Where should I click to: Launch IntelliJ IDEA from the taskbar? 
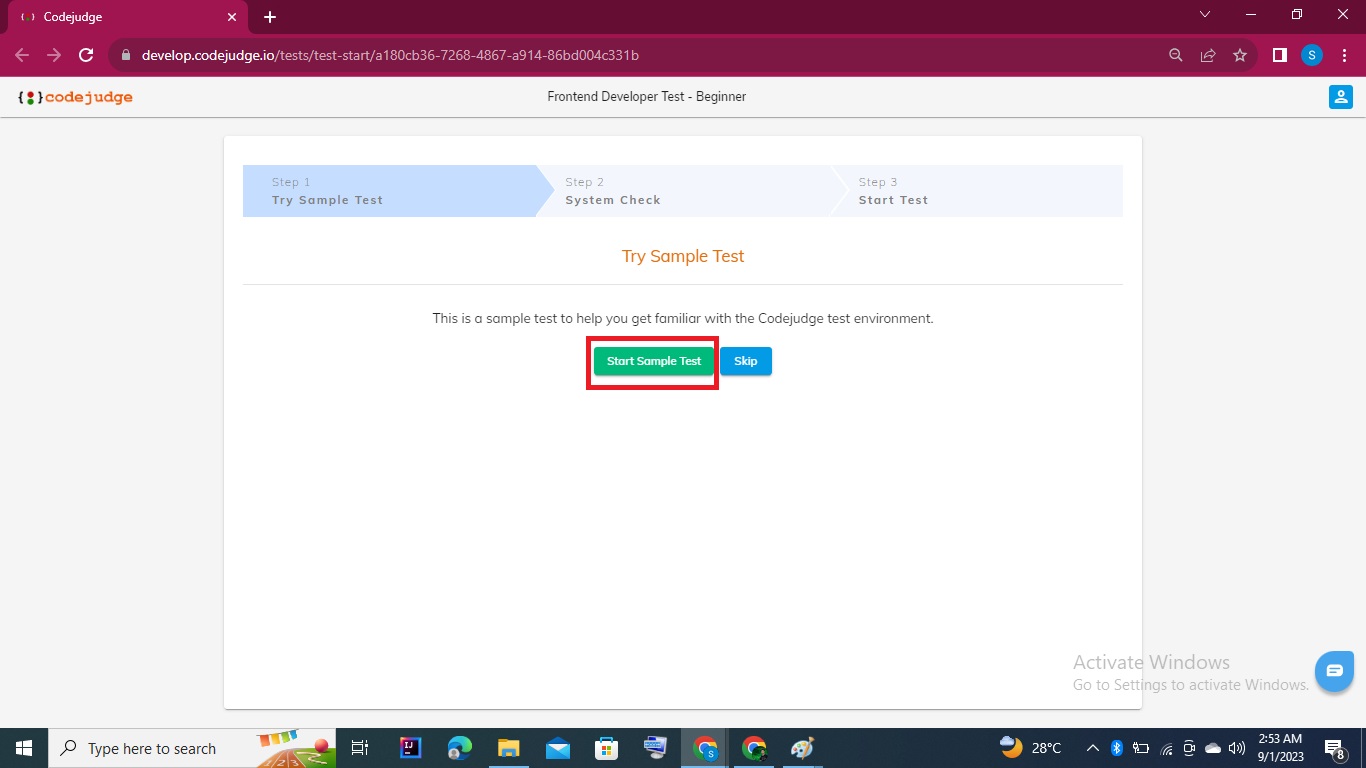[x=410, y=747]
